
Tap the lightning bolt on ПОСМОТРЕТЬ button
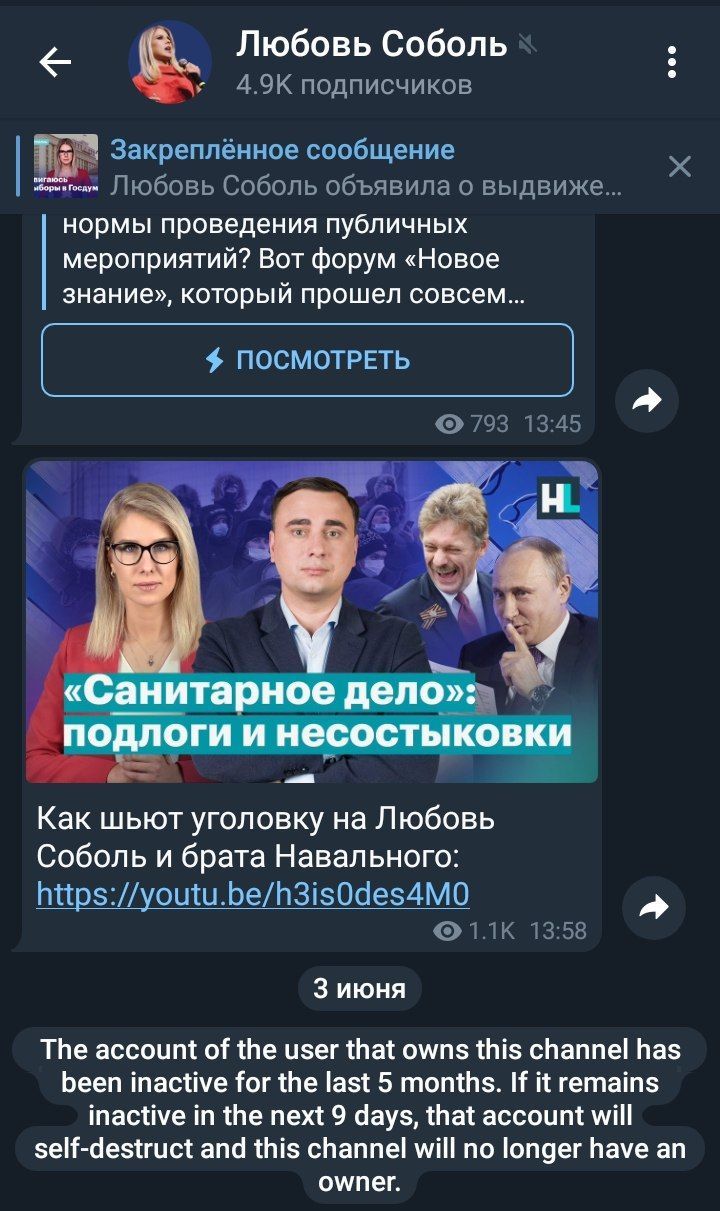pos(214,360)
